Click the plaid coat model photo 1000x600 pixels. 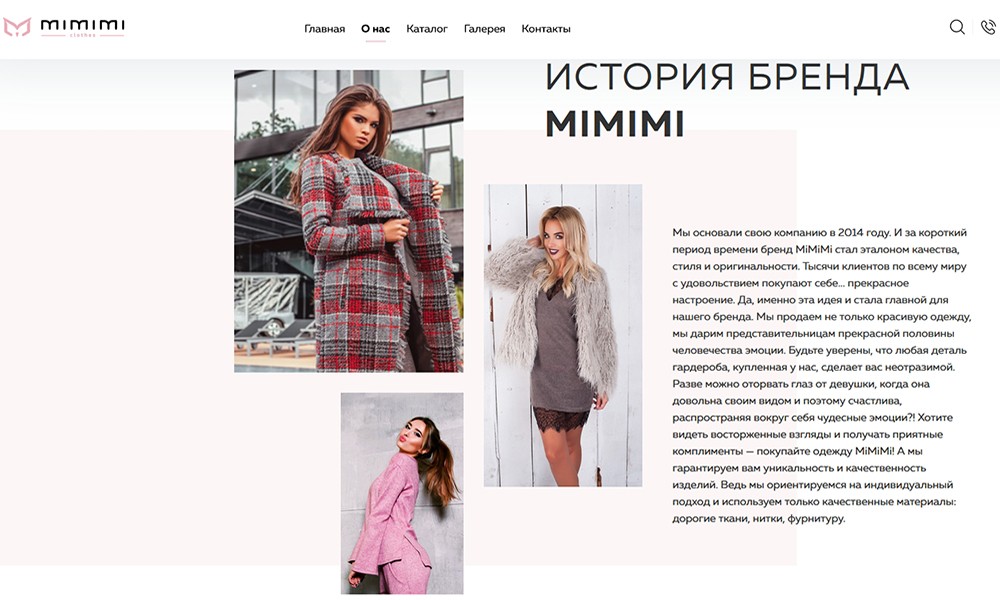(x=348, y=221)
